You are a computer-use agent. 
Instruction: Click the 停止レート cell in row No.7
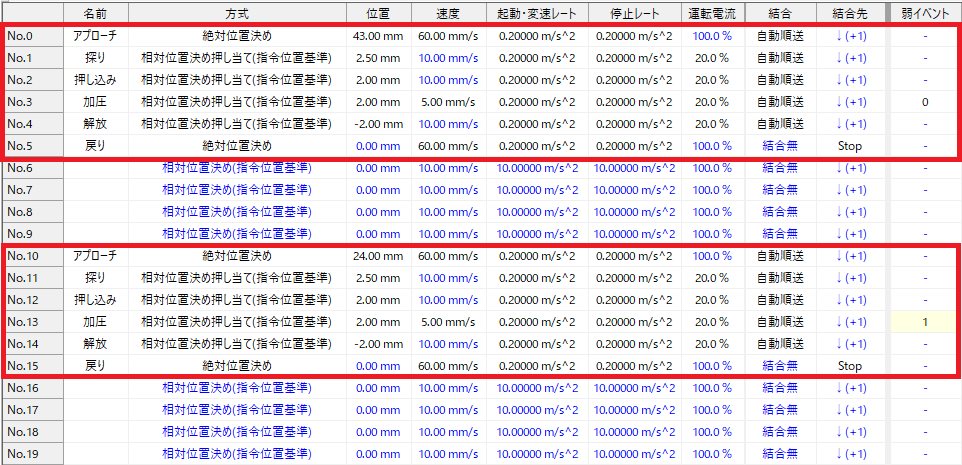pos(635,190)
